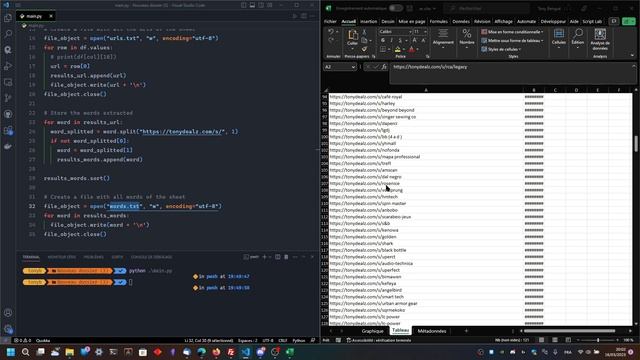Click the fill color bucket swatch
This screenshot has width=640, height=360.
(x=398, y=49)
